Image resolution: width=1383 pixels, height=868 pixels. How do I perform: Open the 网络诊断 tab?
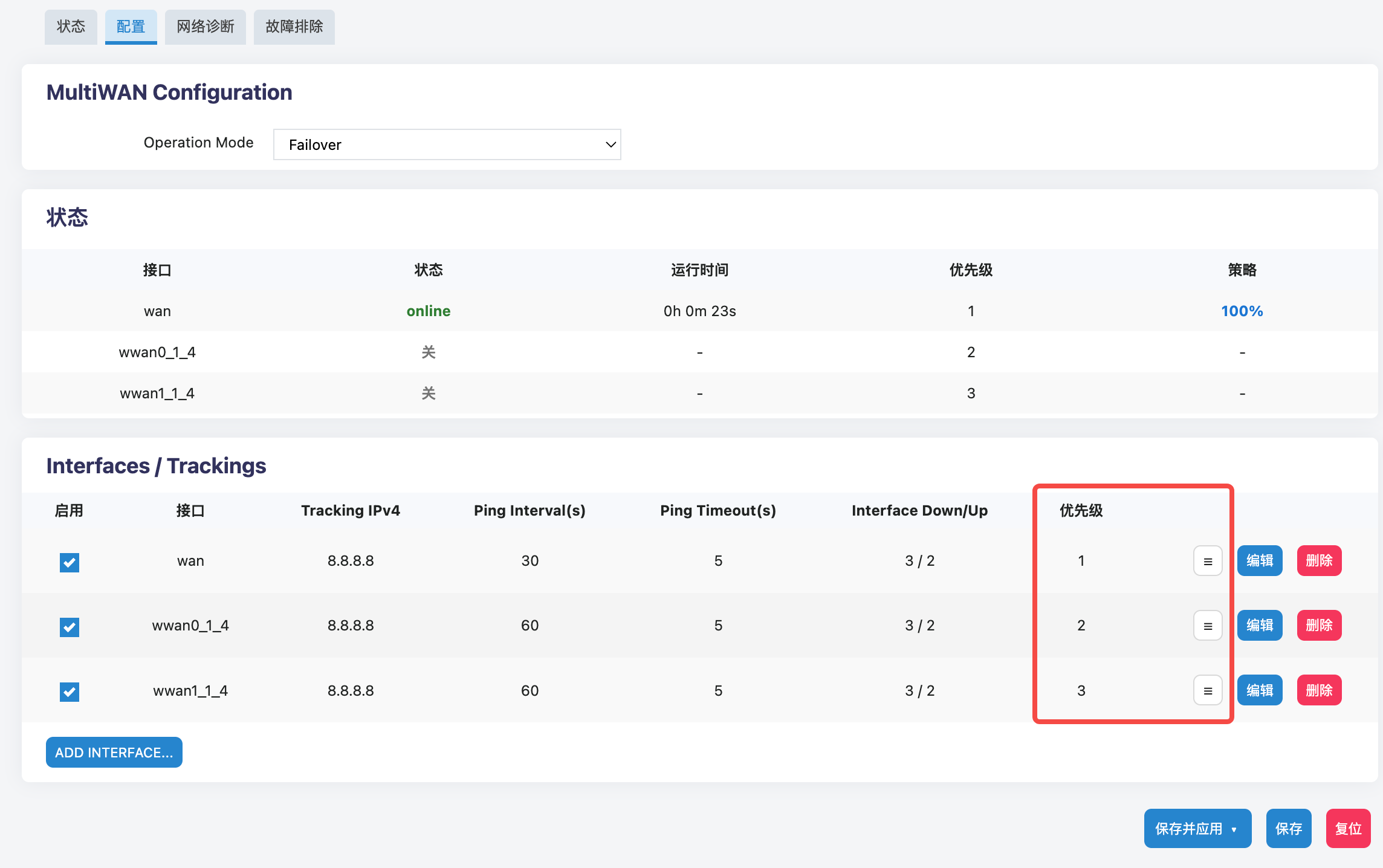click(206, 27)
